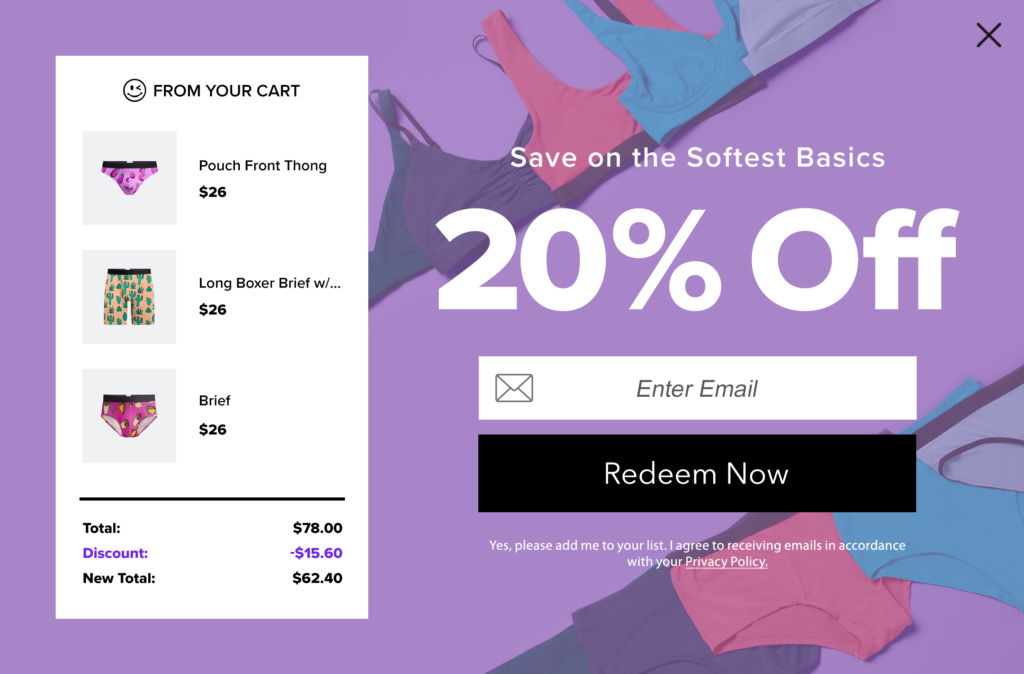Click the Brief product name
Viewport: 1024px width, 674px height.
[x=214, y=400]
